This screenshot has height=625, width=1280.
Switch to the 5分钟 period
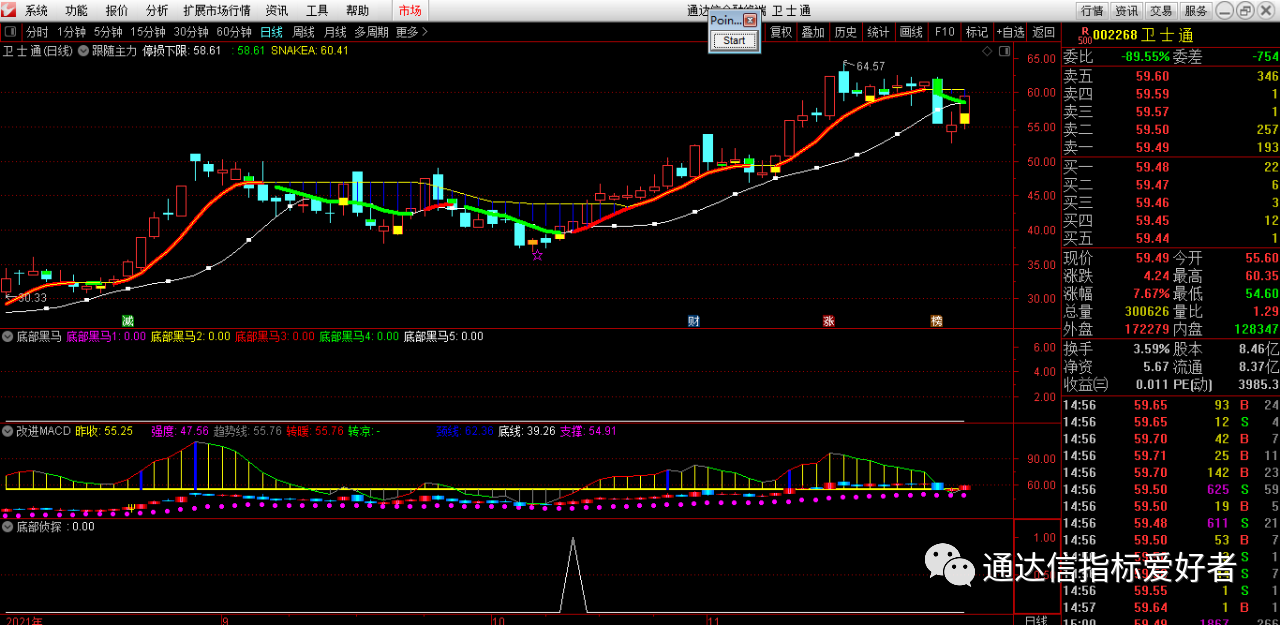[x=108, y=32]
